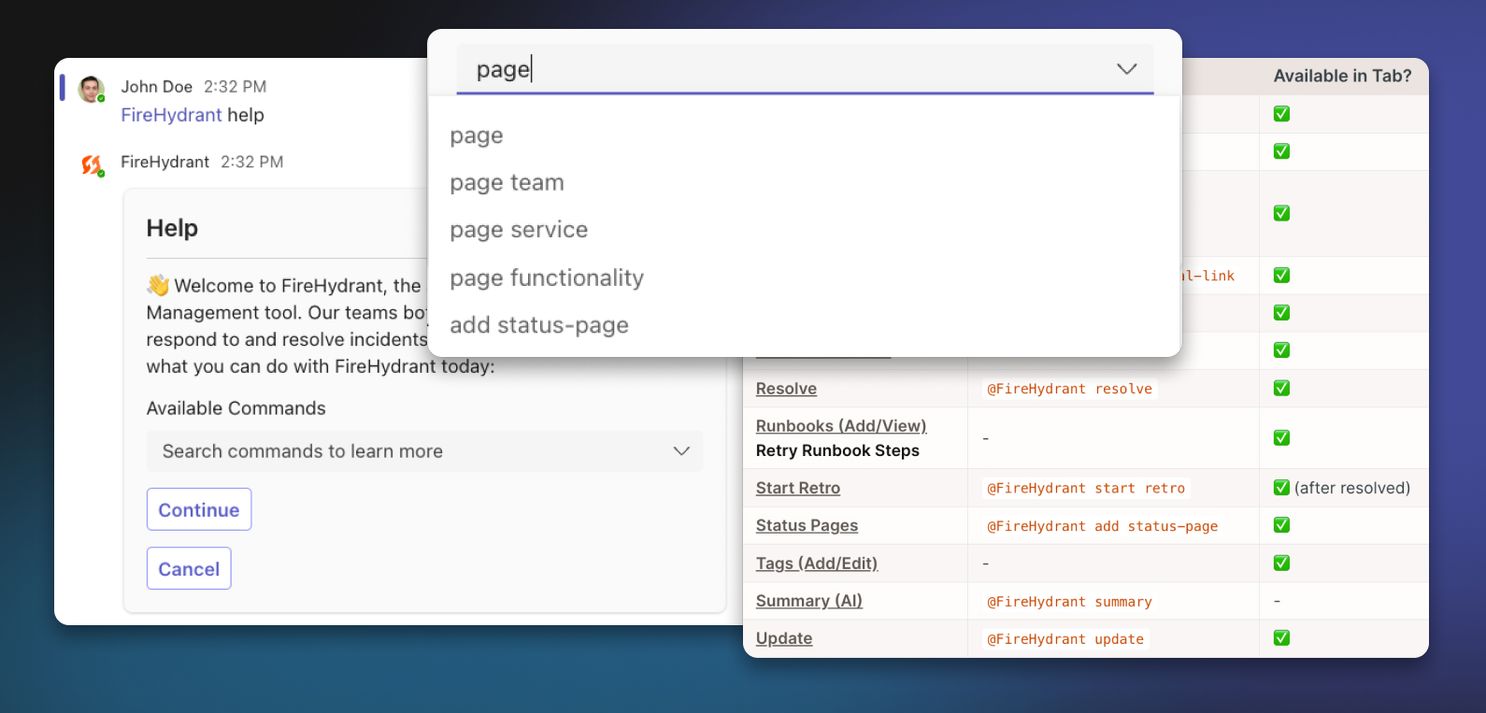The image size is (1486, 713).
Task: Open the Runbooks (Add/View) link
Action: [841, 425]
